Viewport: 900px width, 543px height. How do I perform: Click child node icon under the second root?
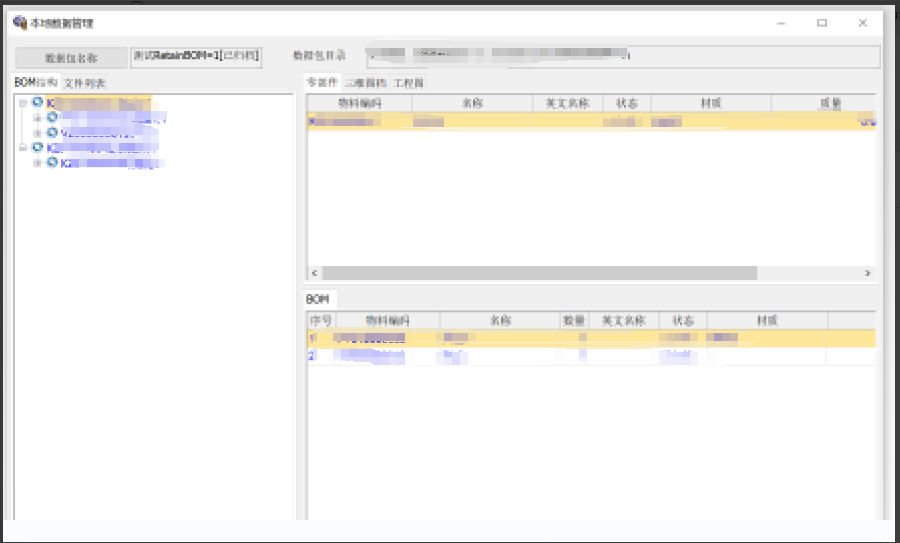[x=52, y=162]
